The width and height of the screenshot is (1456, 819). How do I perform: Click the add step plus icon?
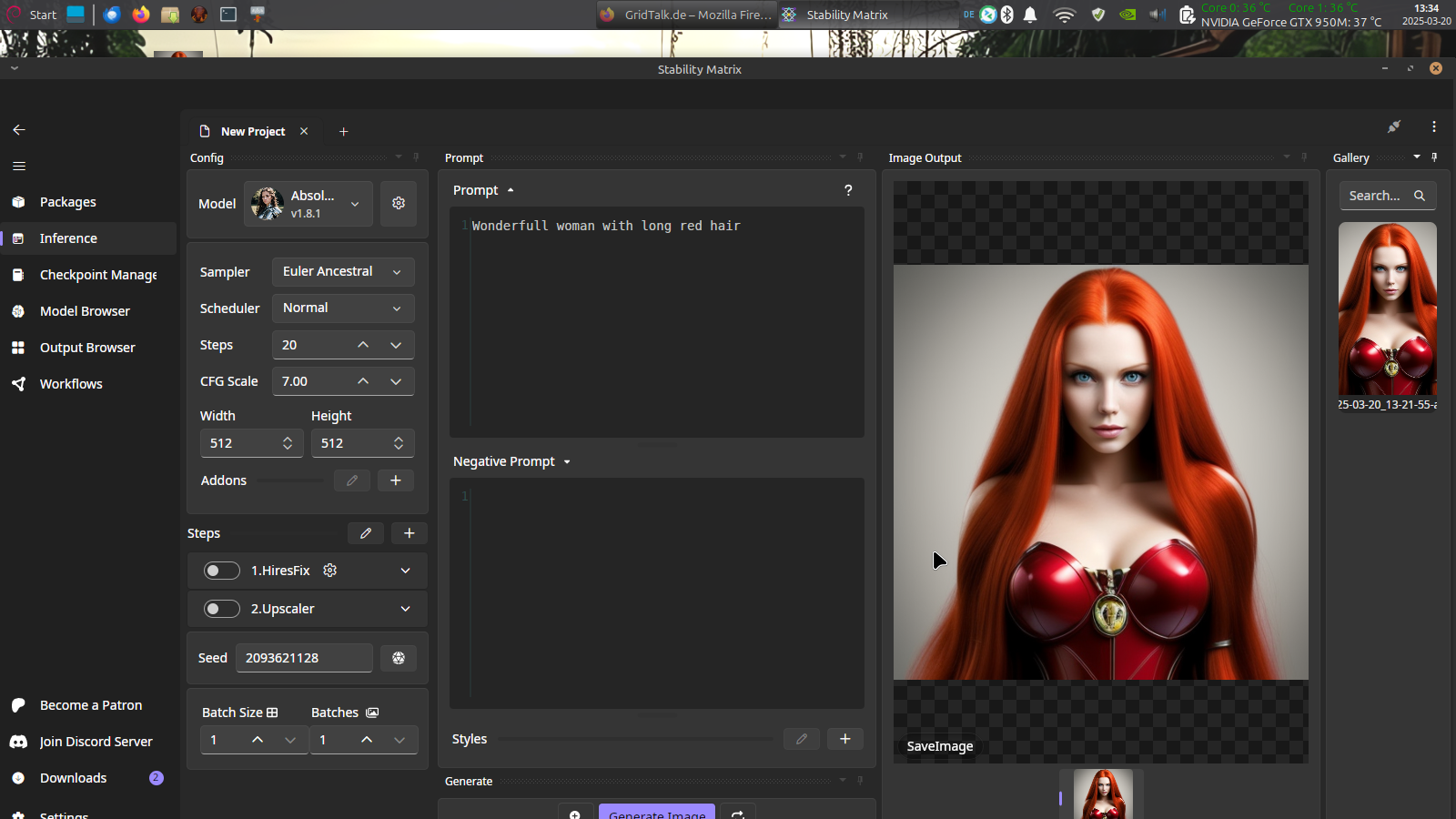409,533
